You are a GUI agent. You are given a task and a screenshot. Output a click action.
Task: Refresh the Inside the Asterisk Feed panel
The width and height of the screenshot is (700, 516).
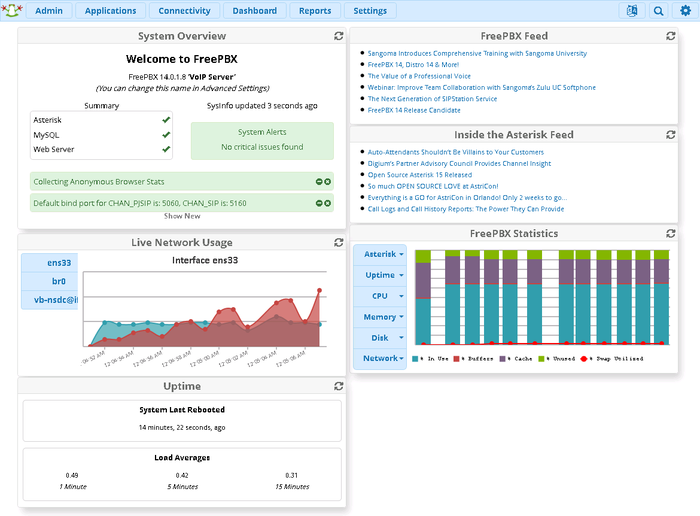pyautogui.click(x=671, y=134)
